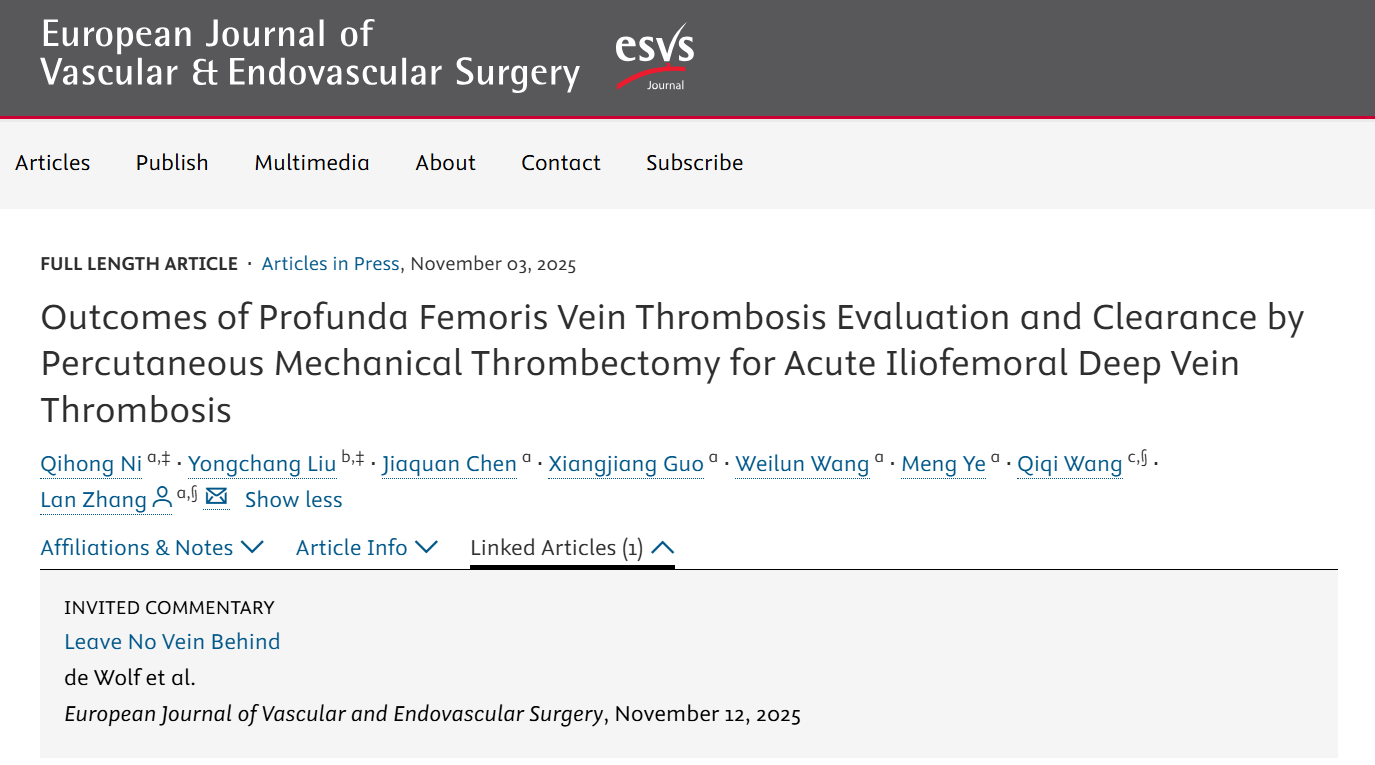The image size is (1375, 765).
Task: Open author Qihong Ni's details
Action: pos(91,464)
